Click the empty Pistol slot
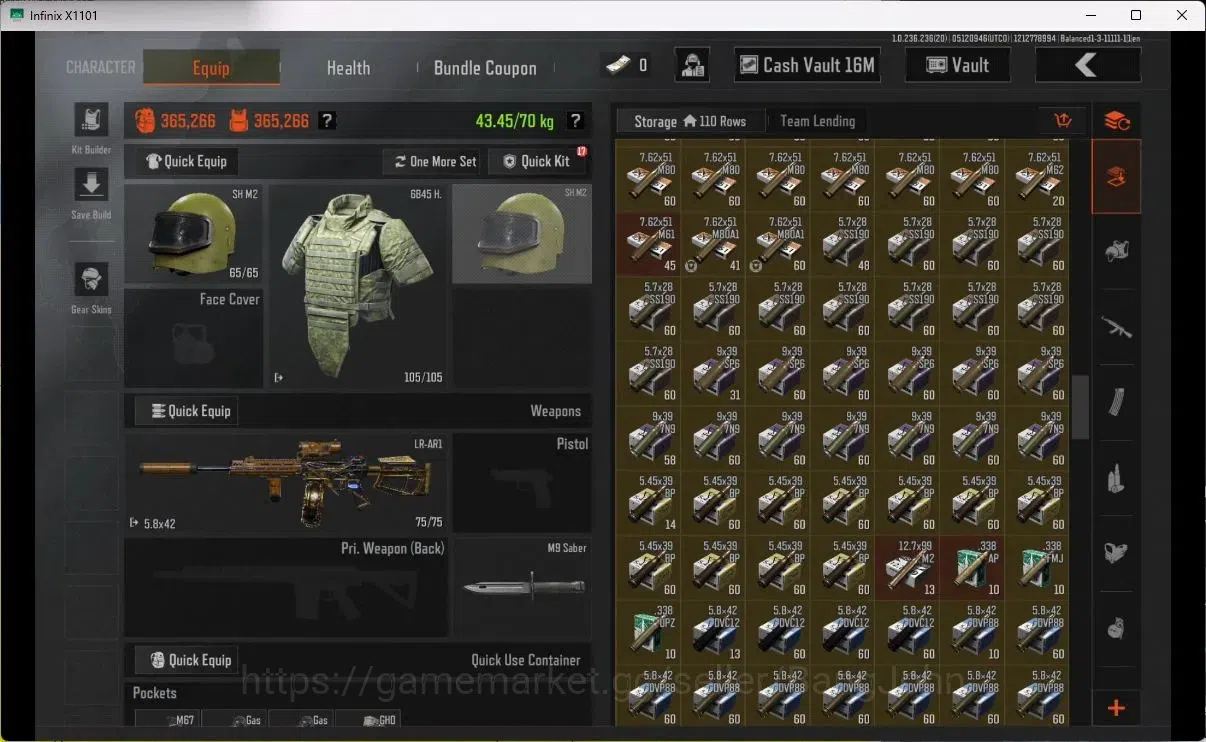 coord(521,482)
